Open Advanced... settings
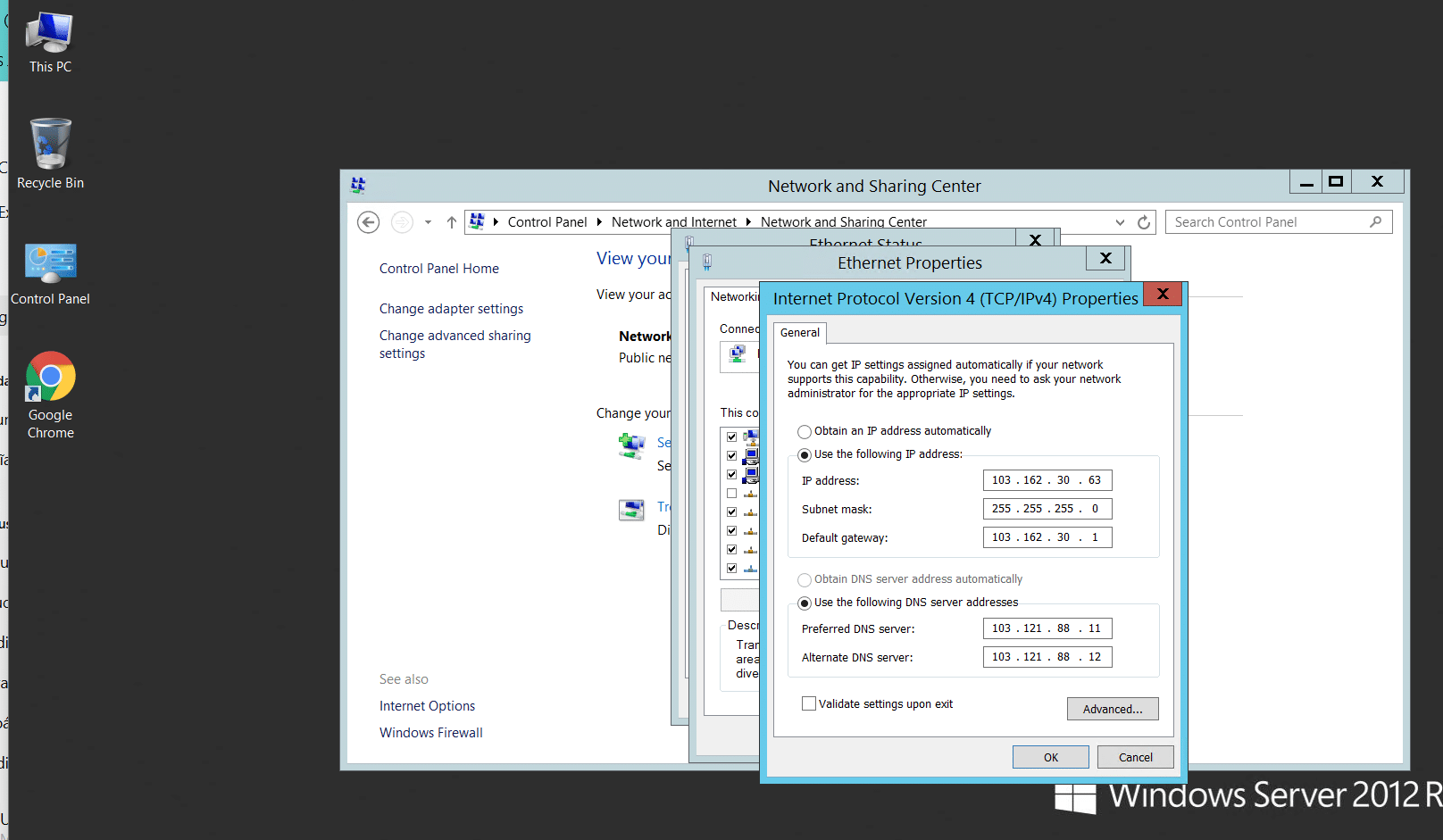Screen dimensions: 1443x840 tap(1113, 709)
